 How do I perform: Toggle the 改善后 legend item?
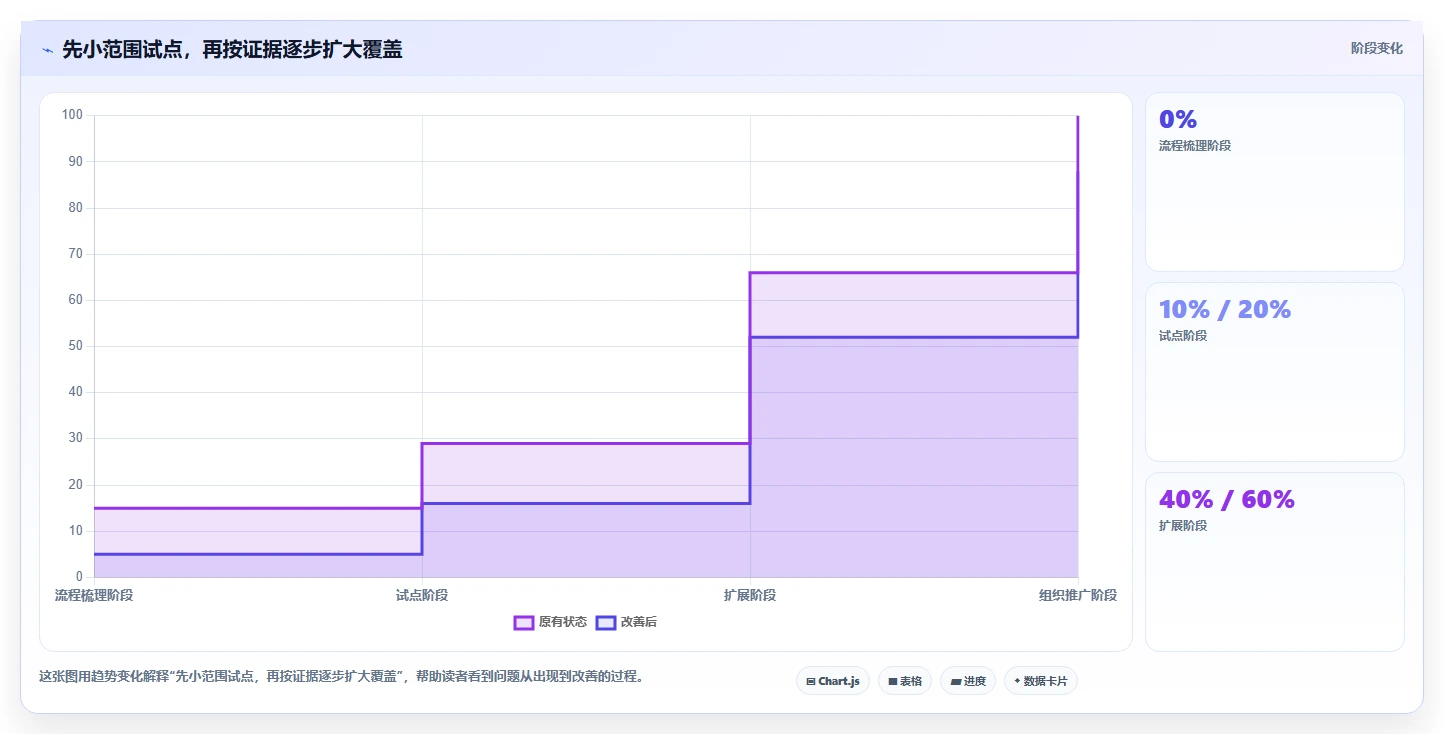coord(626,622)
